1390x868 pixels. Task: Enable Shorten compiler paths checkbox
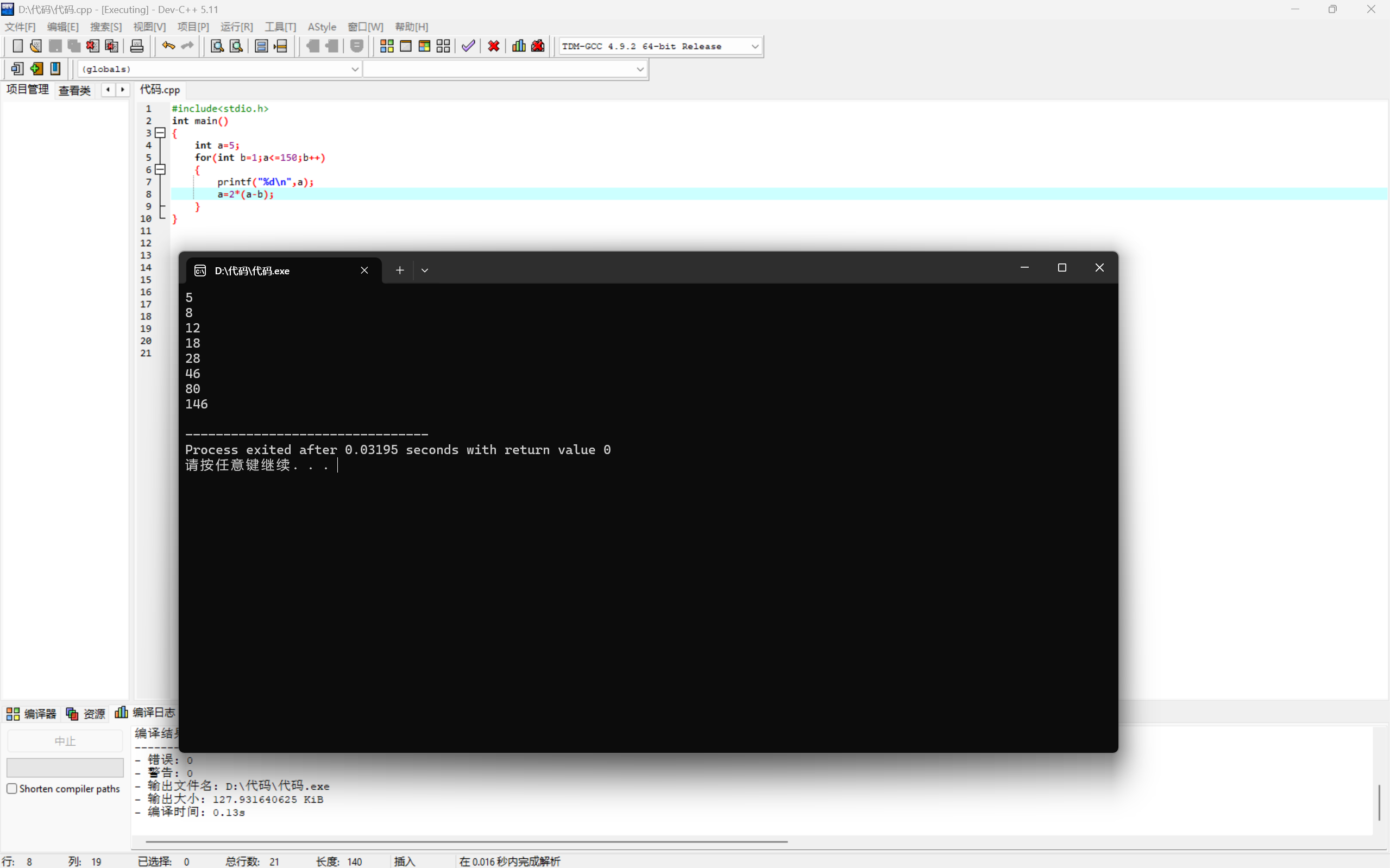point(12,788)
